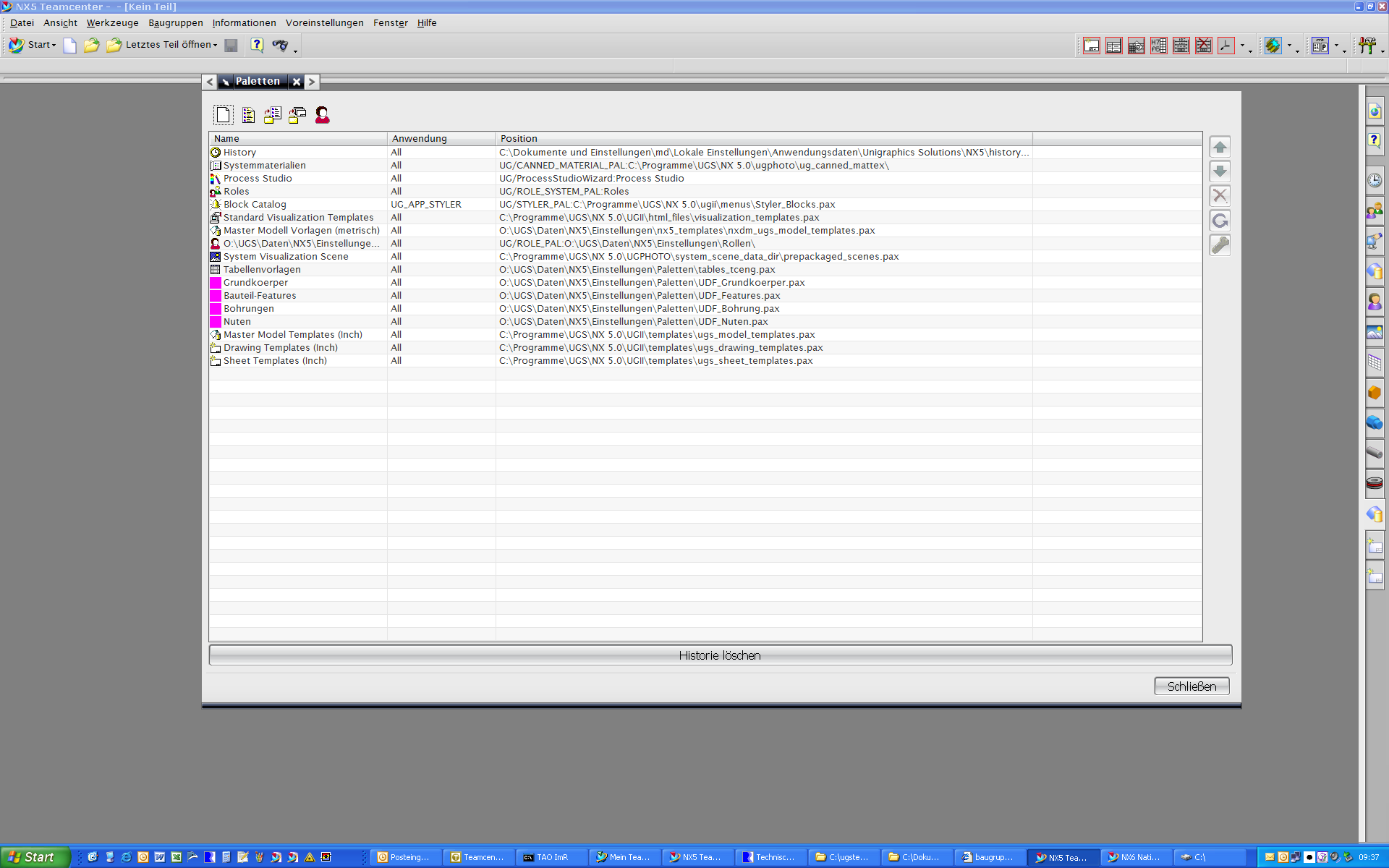The height and width of the screenshot is (868, 1389).
Task: Open toolbar options arrow below tools icon
Action: pos(1383,51)
